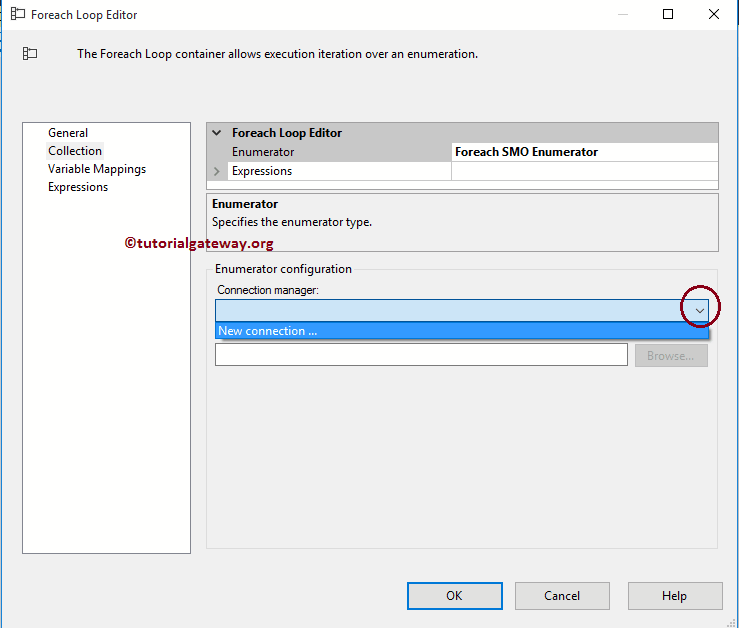Image resolution: width=739 pixels, height=628 pixels.
Task: Click the Foreach Loop title bar icon
Action: [x=18, y=14]
